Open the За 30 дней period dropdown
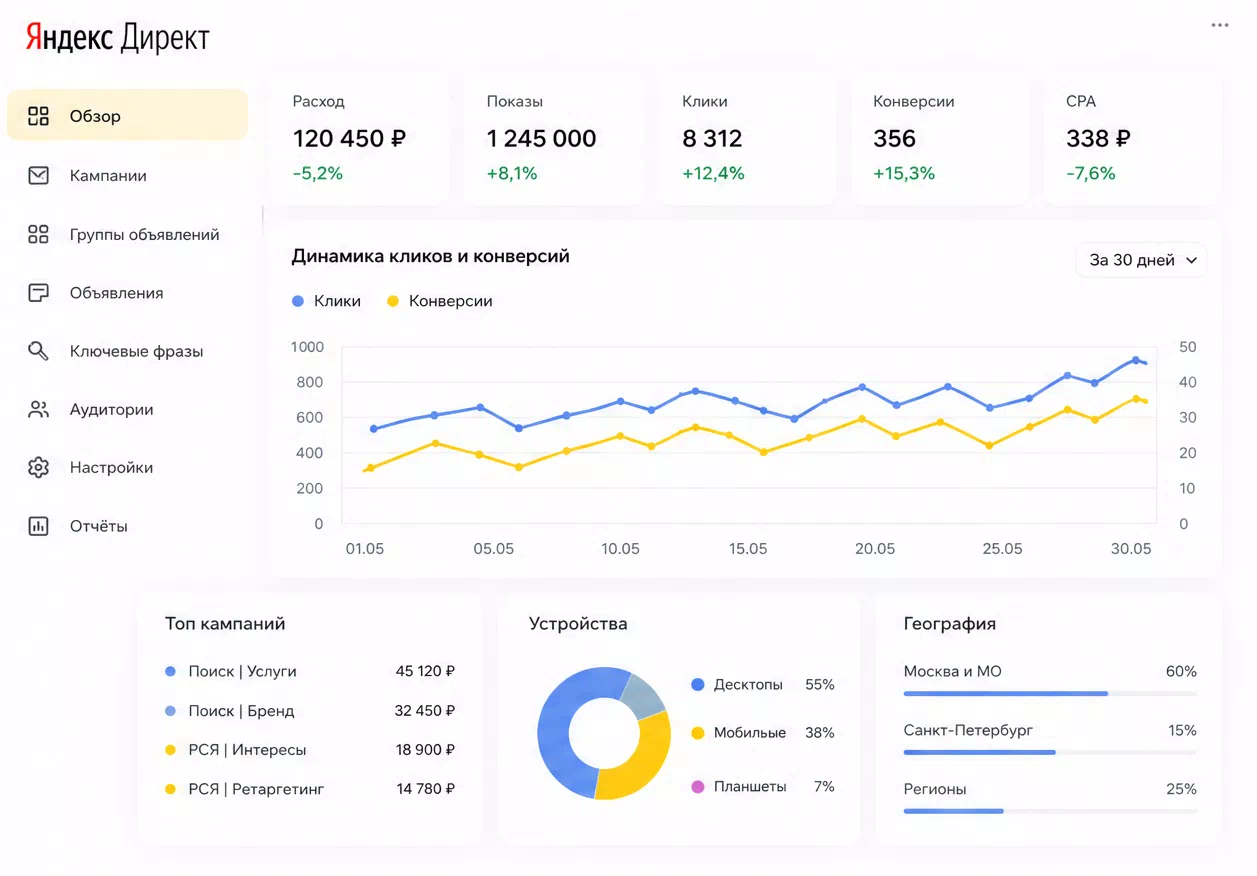 (1141, 260)
